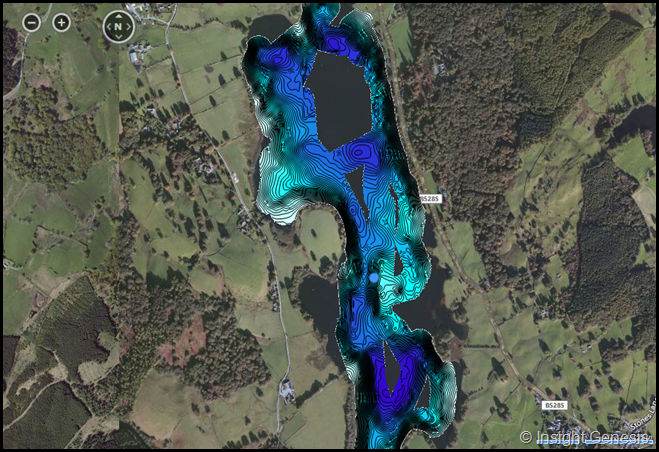659x452 pixels.
Task: Zoom in the map with plus button
Action: tap(61, 22)
